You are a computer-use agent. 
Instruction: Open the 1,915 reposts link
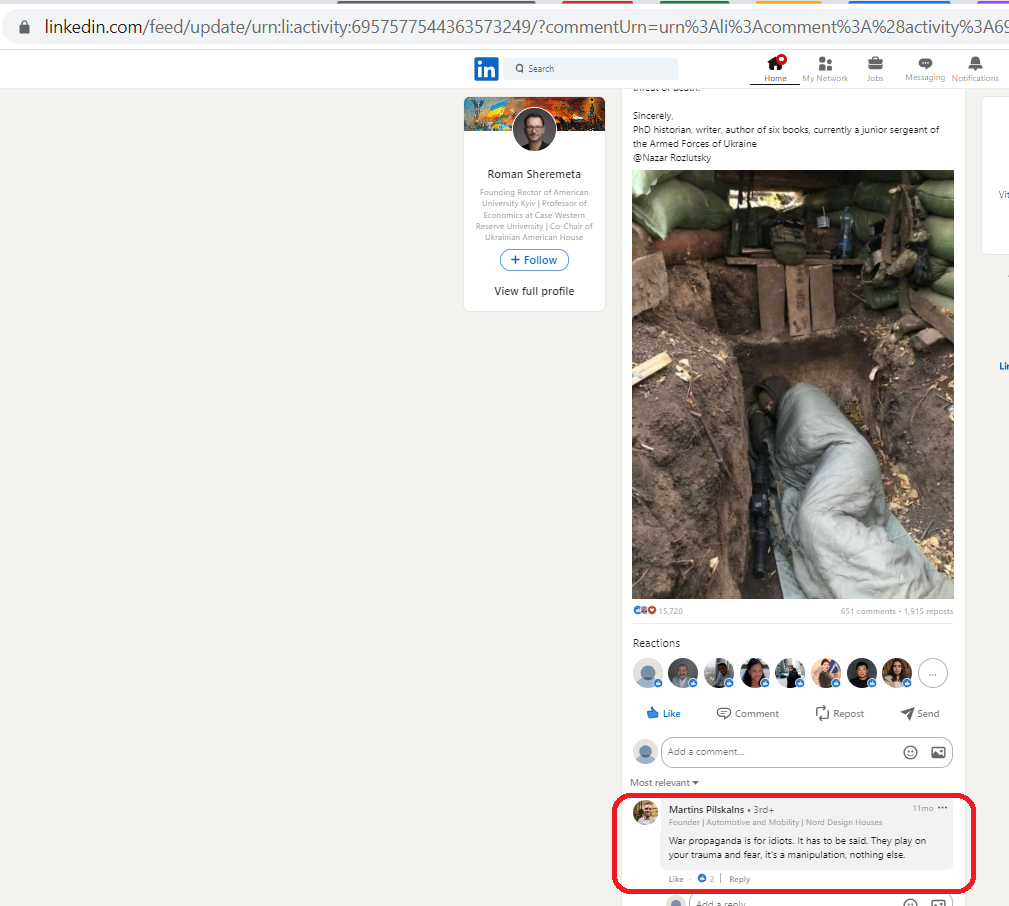pos(929,611)
